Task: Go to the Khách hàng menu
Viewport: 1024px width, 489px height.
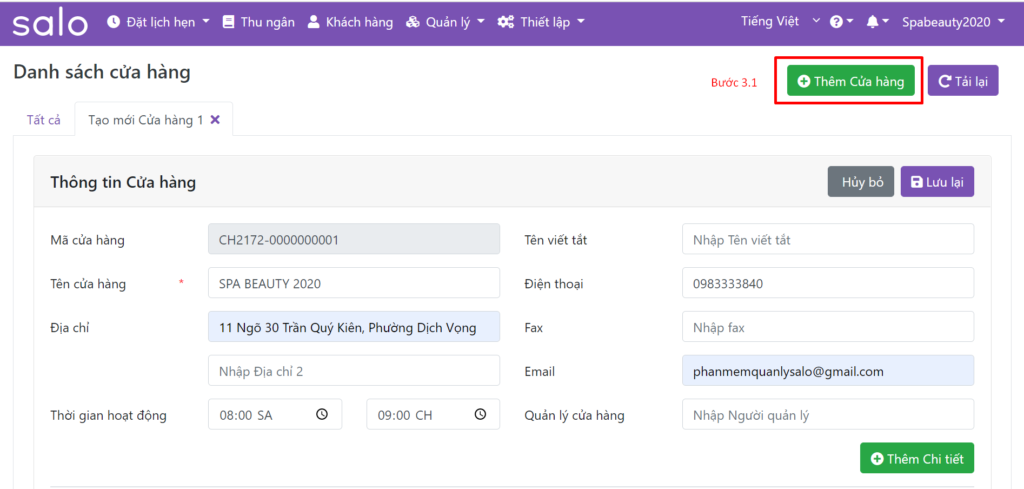Action: click(350, 22)
